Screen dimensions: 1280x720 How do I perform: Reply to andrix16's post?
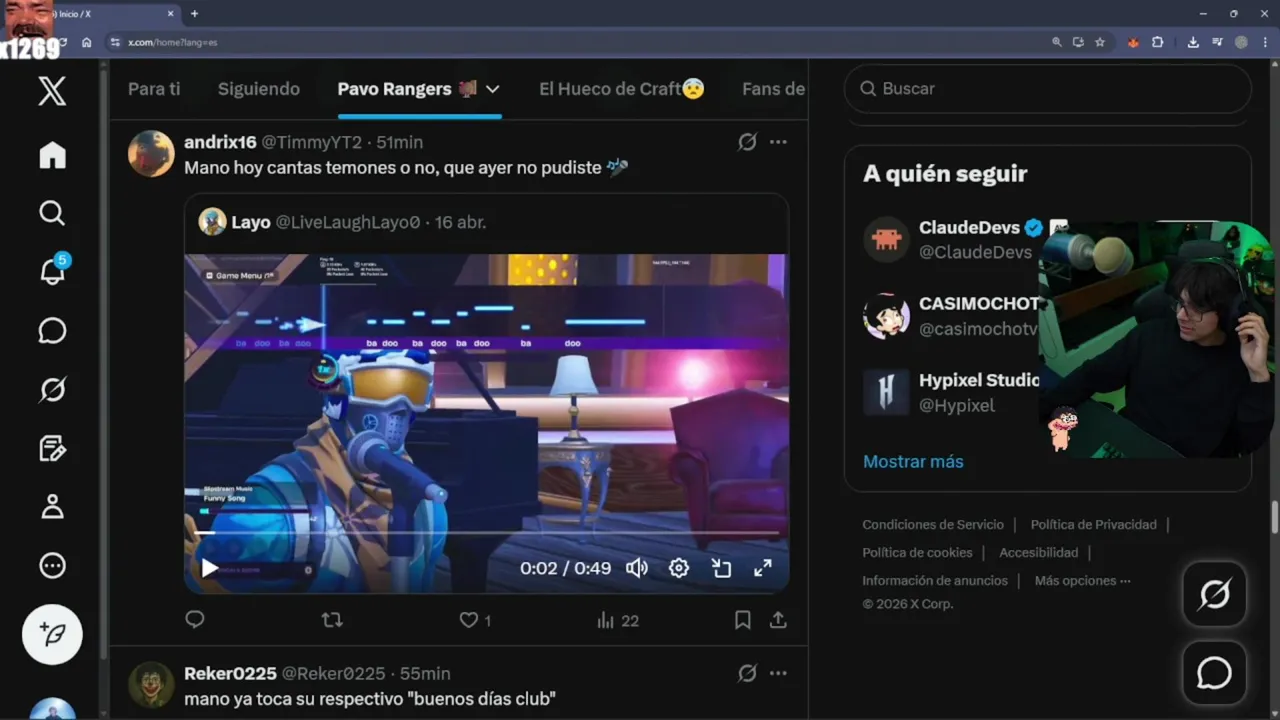tap(195, 620)
